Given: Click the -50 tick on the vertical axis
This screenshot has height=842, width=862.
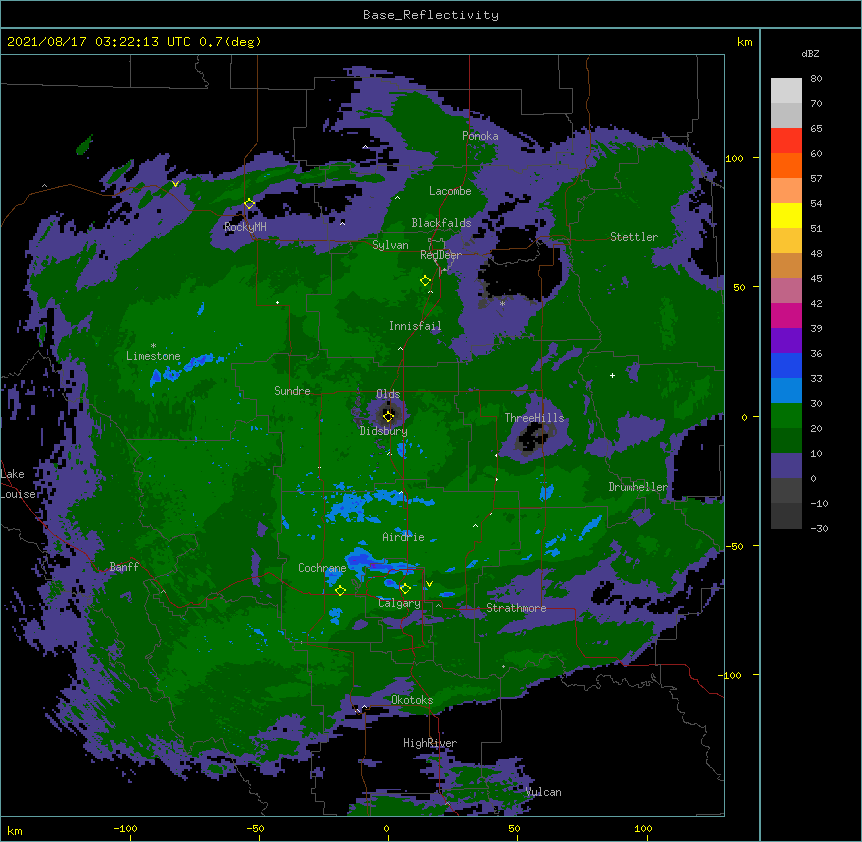Looking at the screenshot, I should (734, 546).
